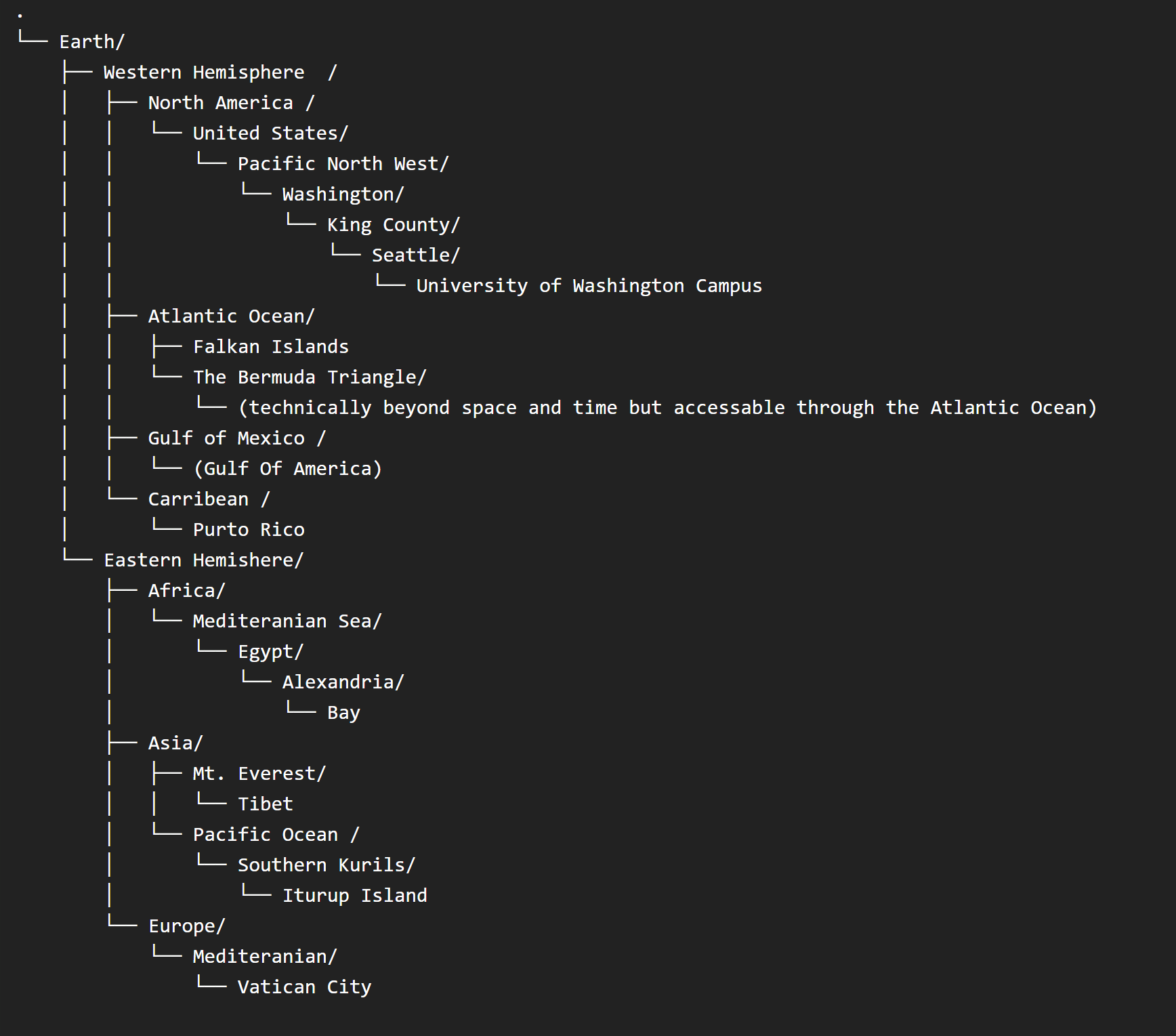Select the Iturup Island item

[x=354, y=896]
